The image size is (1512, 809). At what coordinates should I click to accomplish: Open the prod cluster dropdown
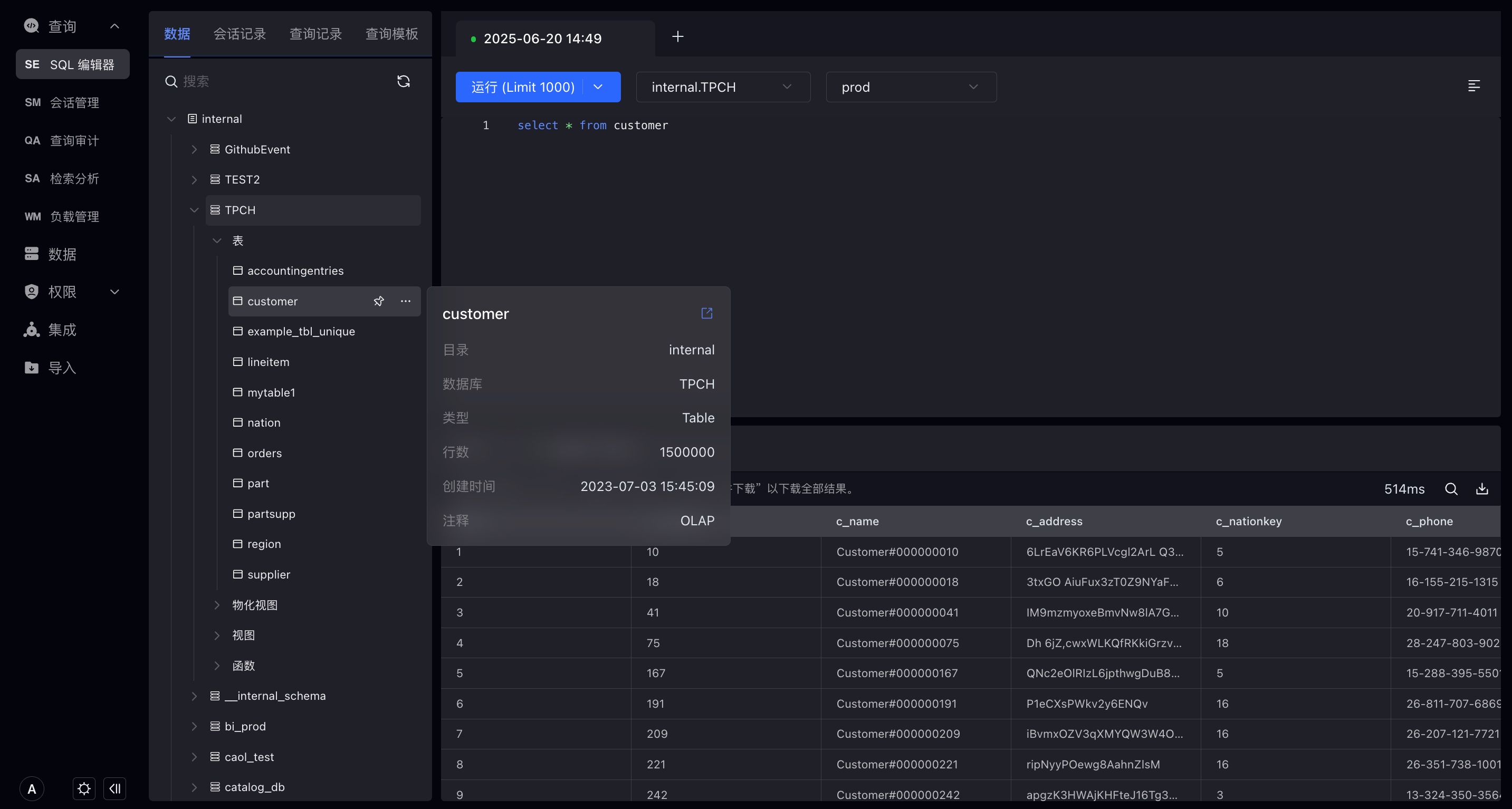click(911, 87)
